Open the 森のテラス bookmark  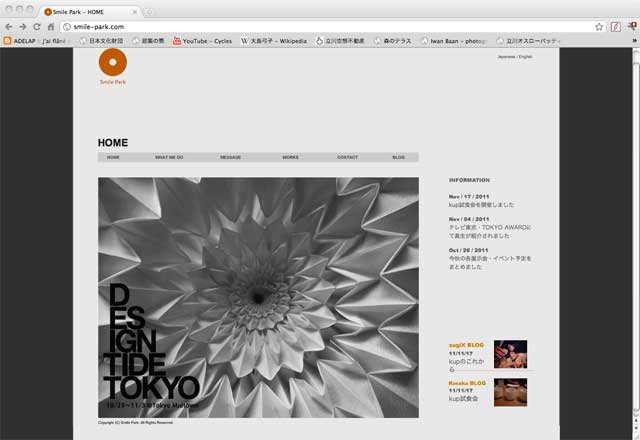(x=392, y=41)
